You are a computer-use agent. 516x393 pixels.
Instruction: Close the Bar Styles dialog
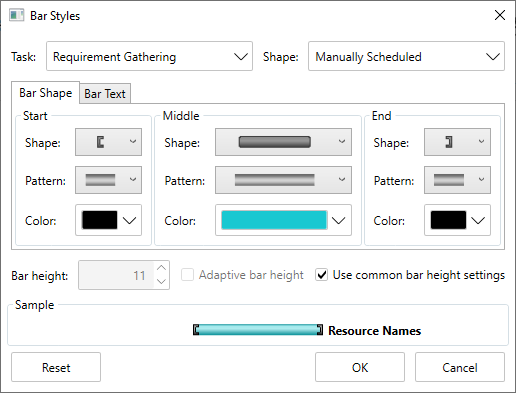pyautogui.click(x=500, y=15)
